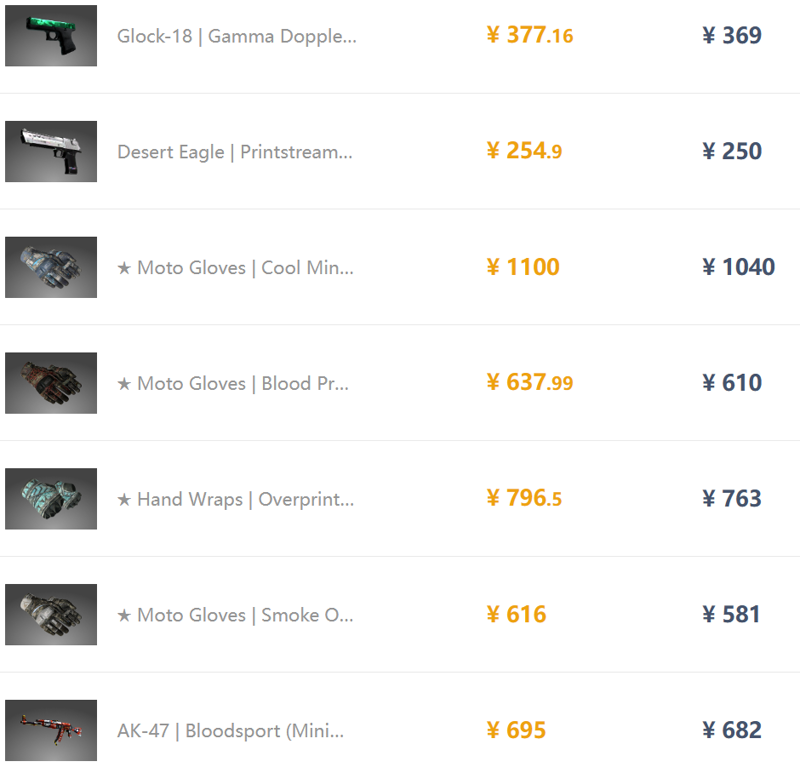Screen dimensions: 800x773
Task: Open the ★ Moto Gloves | Smoke O... name
Action: click(235, 615)
